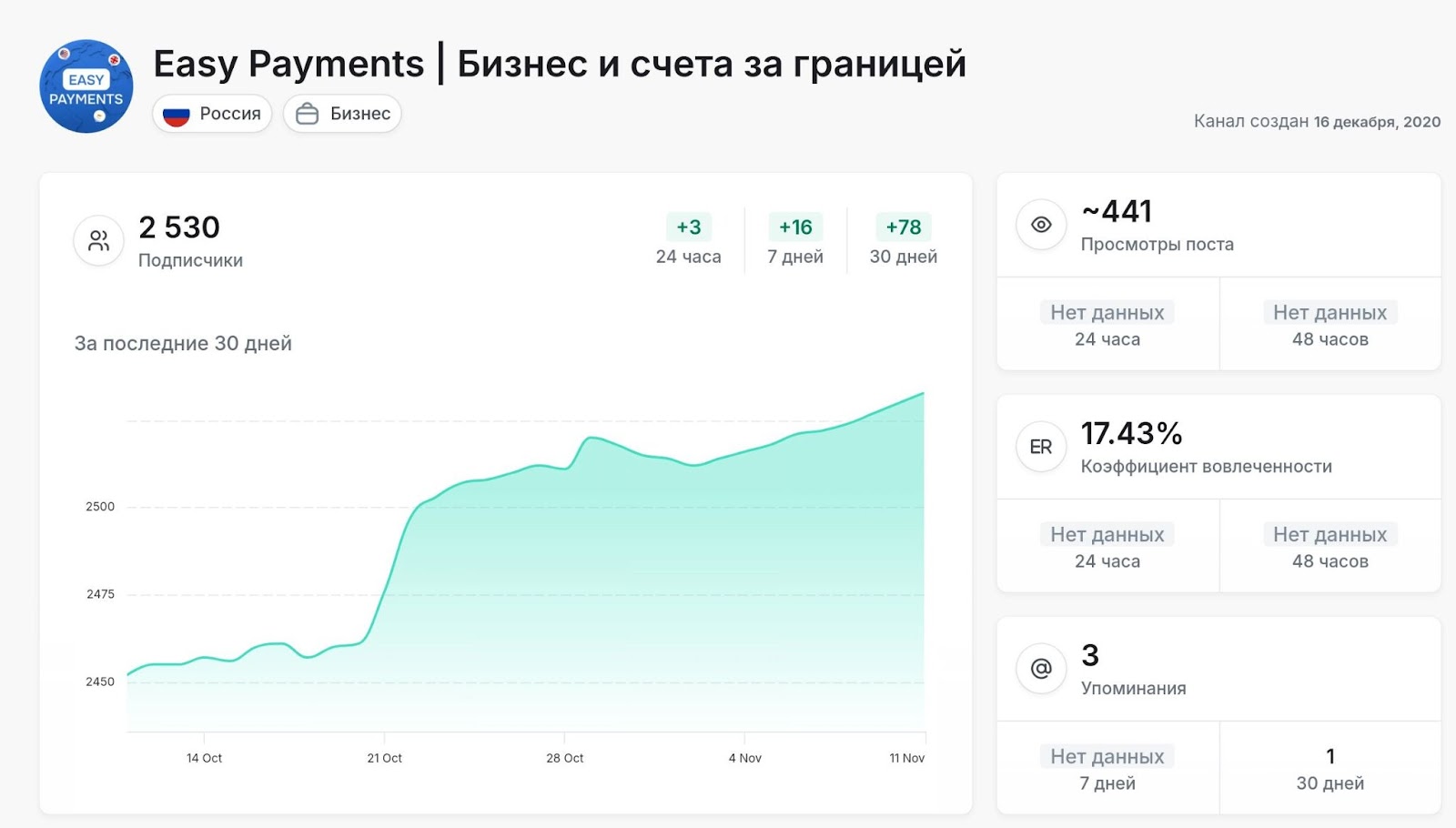Click the Russian flag icon

pos(176,115)
